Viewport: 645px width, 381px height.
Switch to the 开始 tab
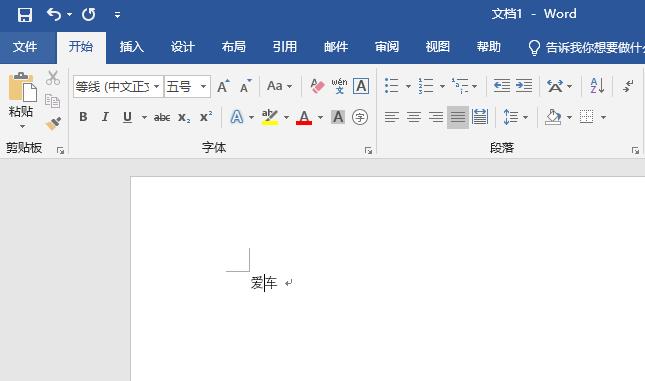coord(81,47)
